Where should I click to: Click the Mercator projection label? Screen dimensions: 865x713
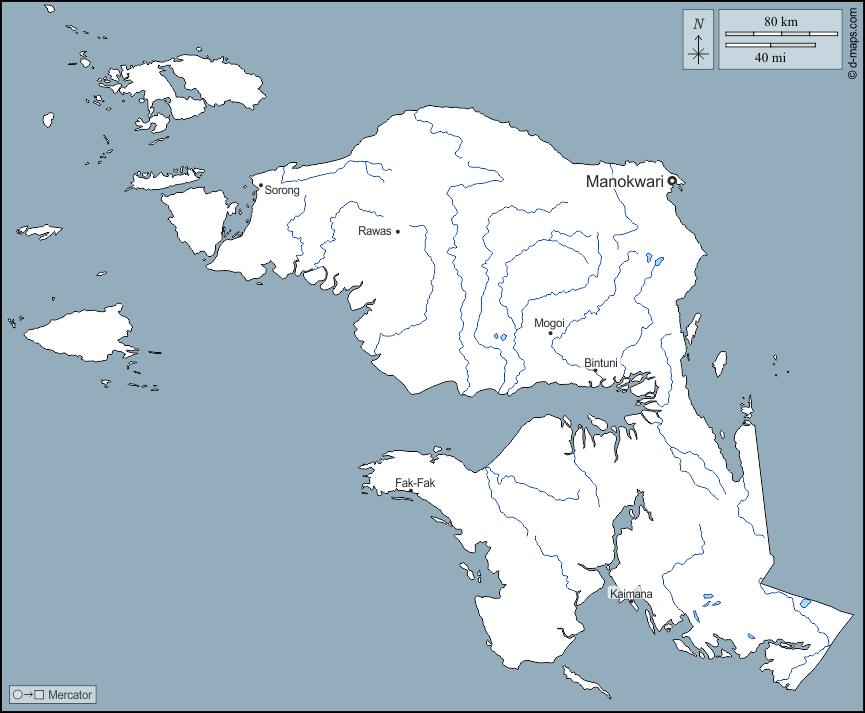(70, 694)
